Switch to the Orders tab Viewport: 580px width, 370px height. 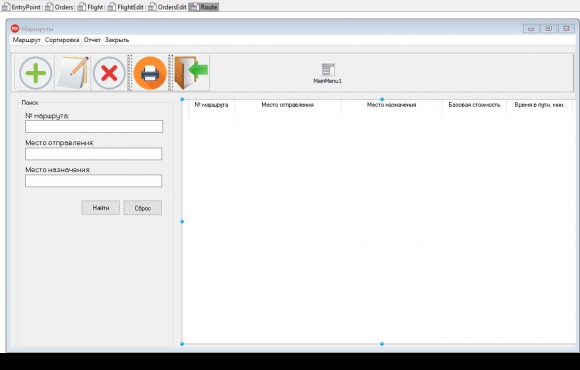coord(60,7)
